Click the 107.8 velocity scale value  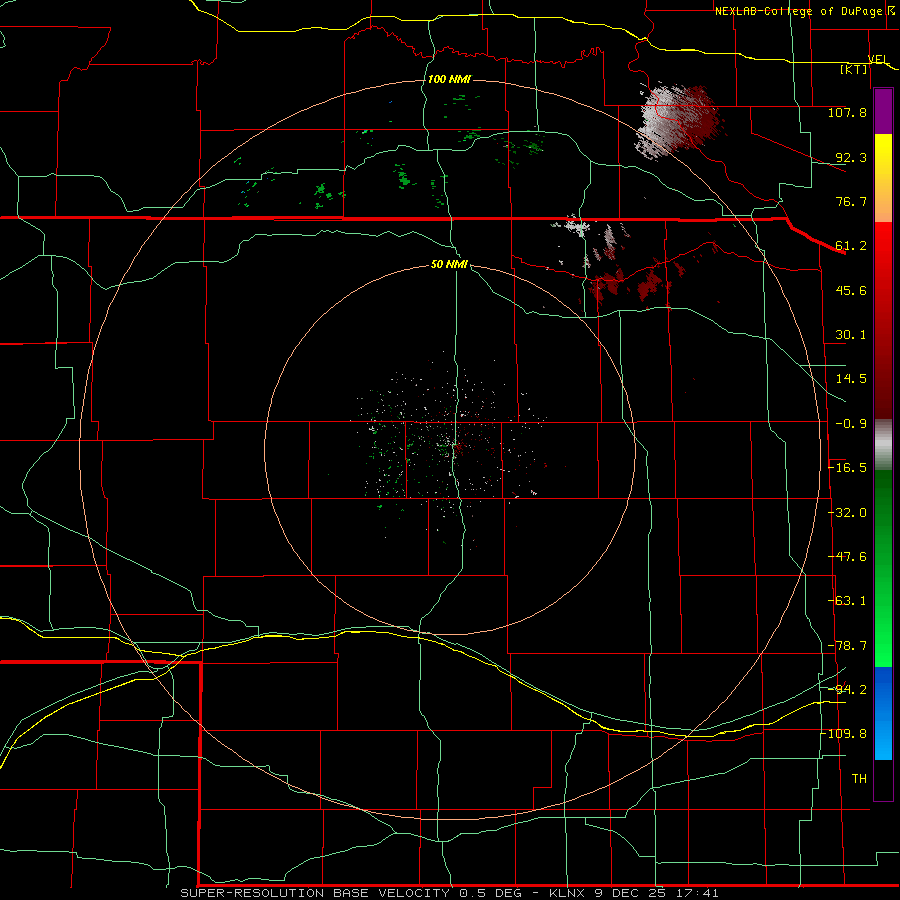click(847, 112)
